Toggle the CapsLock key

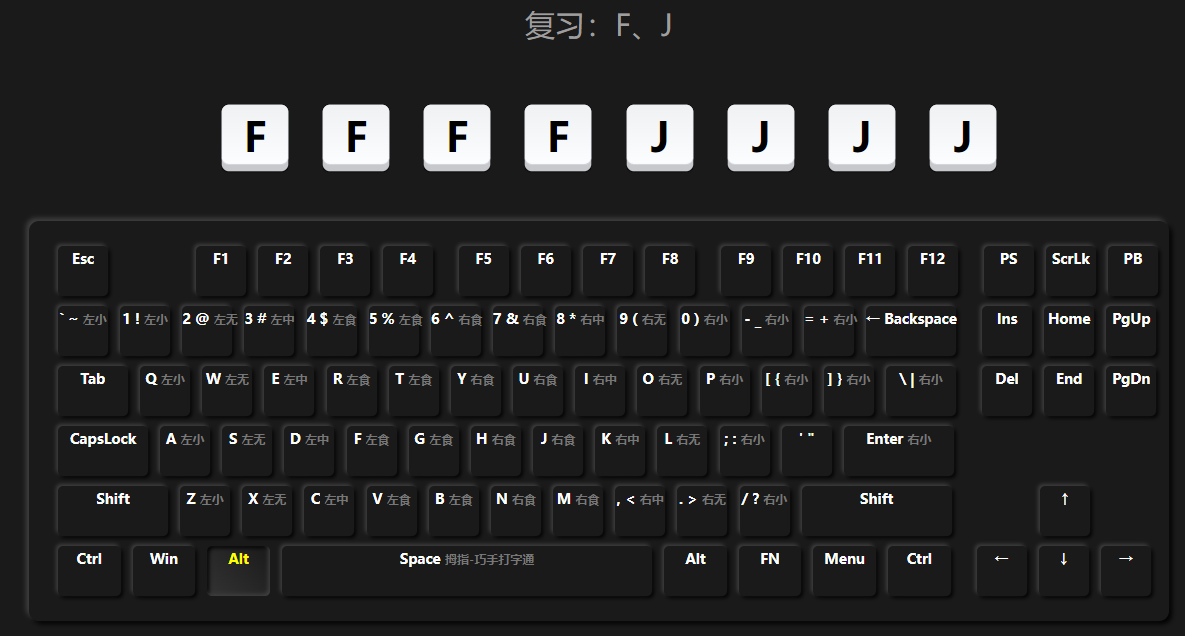click(x=103, y=449)
